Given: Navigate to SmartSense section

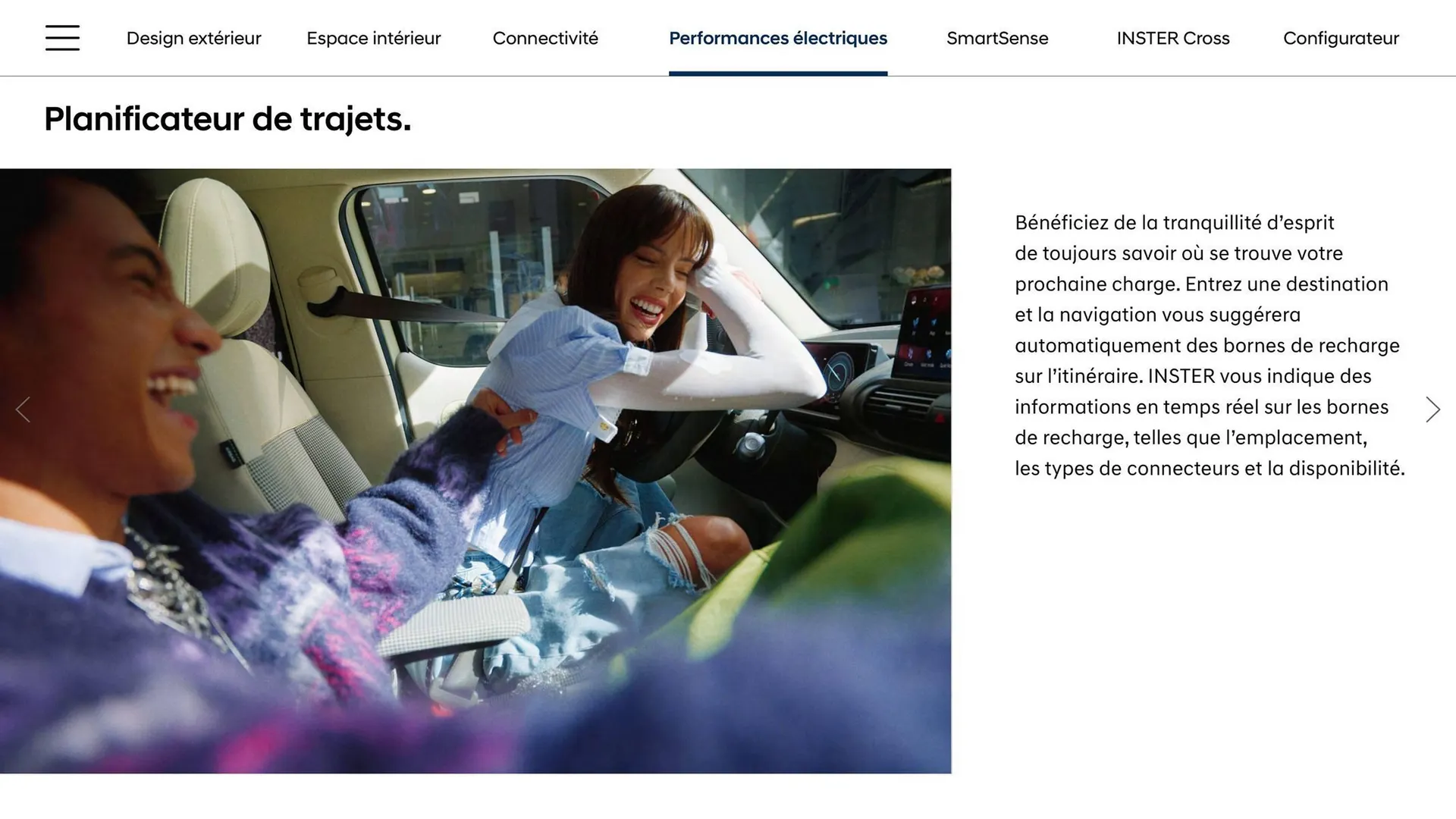Looking at the screenshot, I should (x=997, y=38).
